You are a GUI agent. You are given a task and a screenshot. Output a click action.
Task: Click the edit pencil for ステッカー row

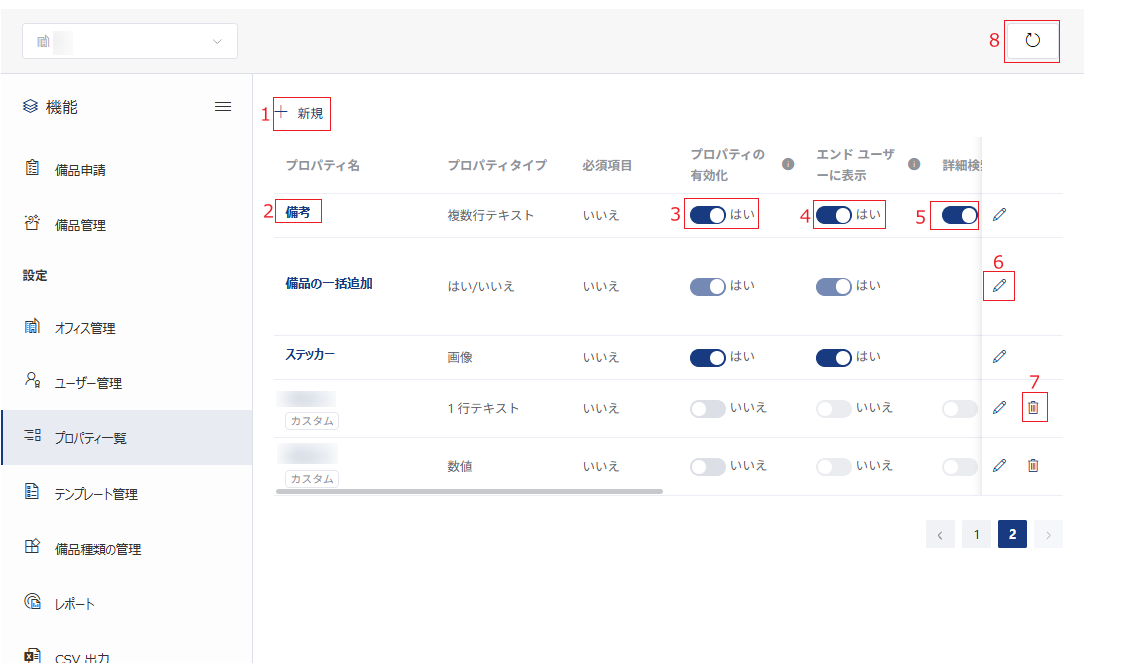999,357
